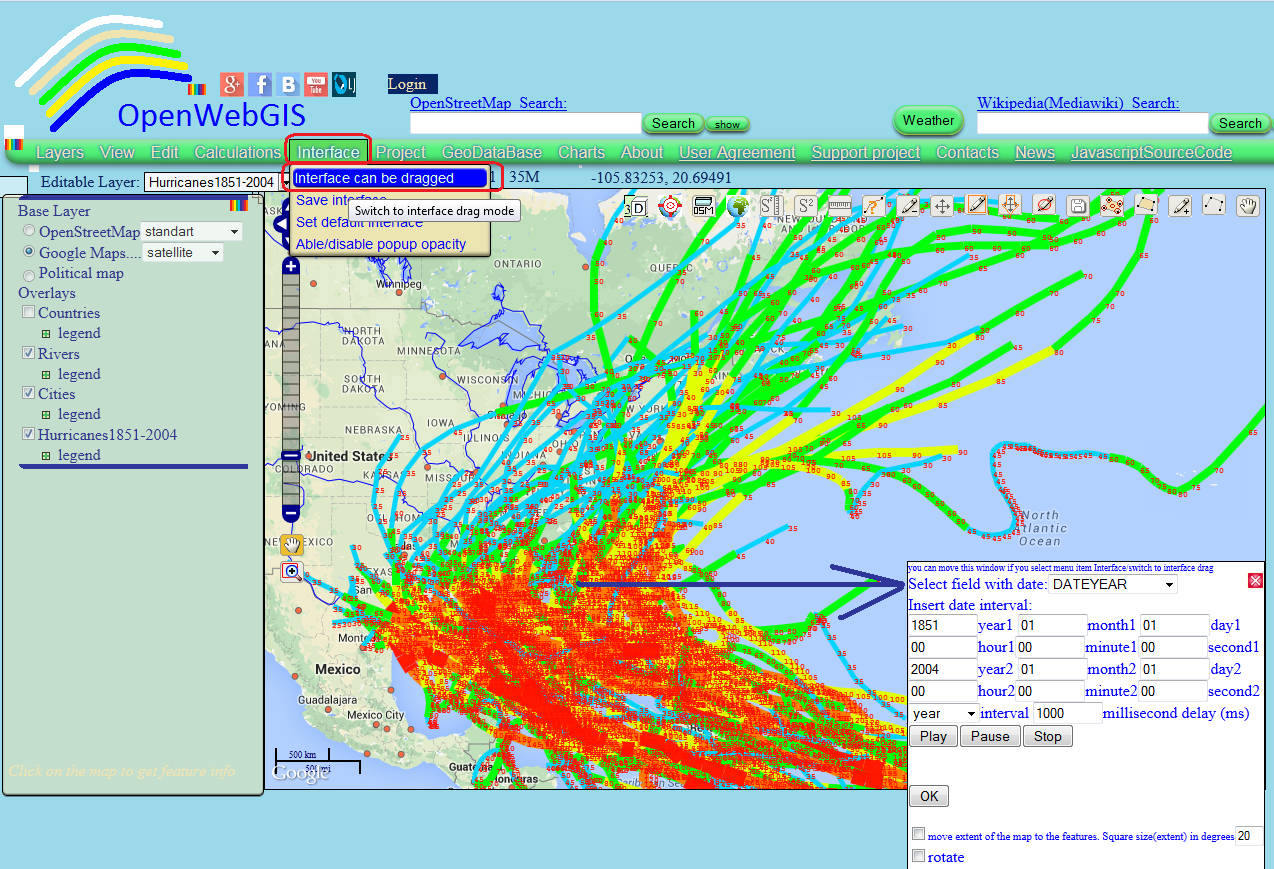The image size is (1274, 869).
Task: Select the pencil-plus add feature tool
Action: (x=1180, y=206)
